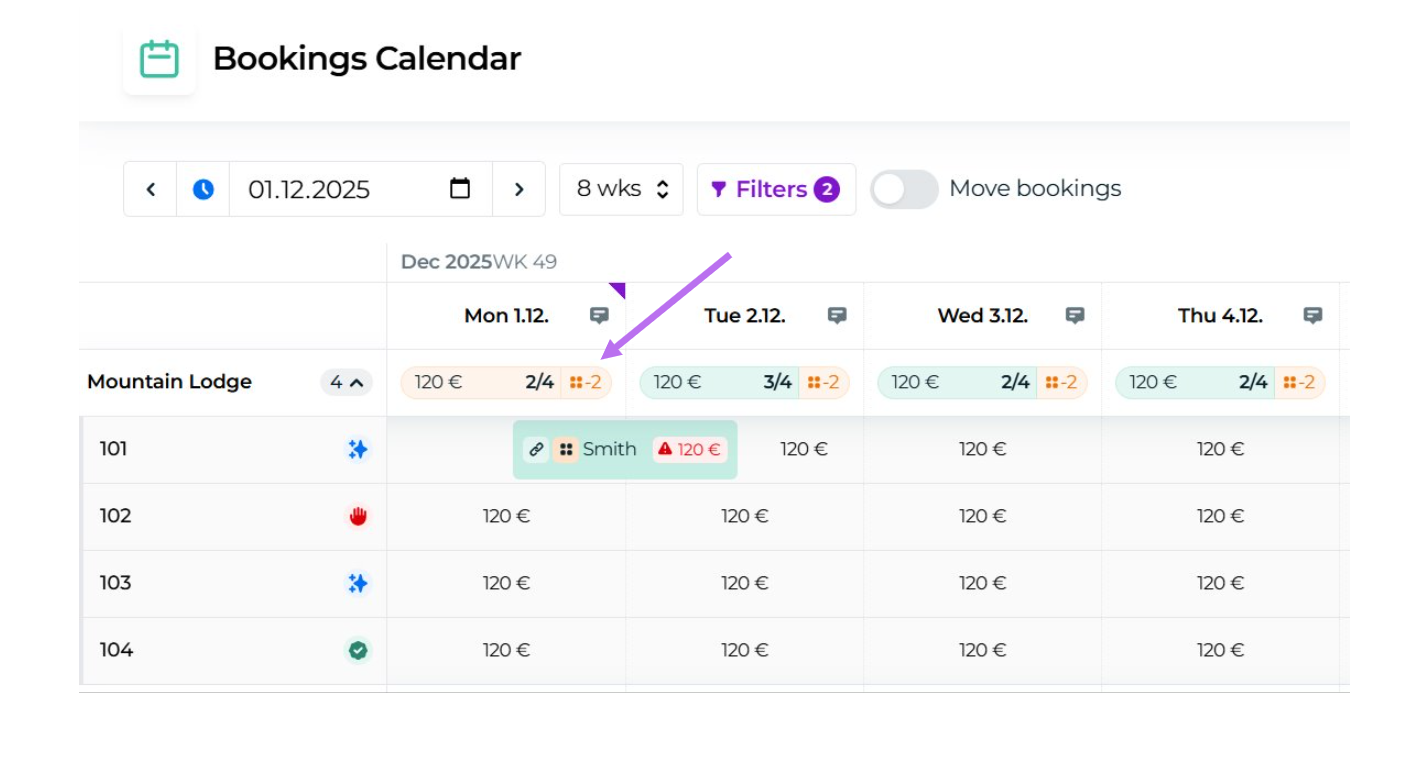
Task: Jump to today with clock icon
Action: click(x=203, y=189)
